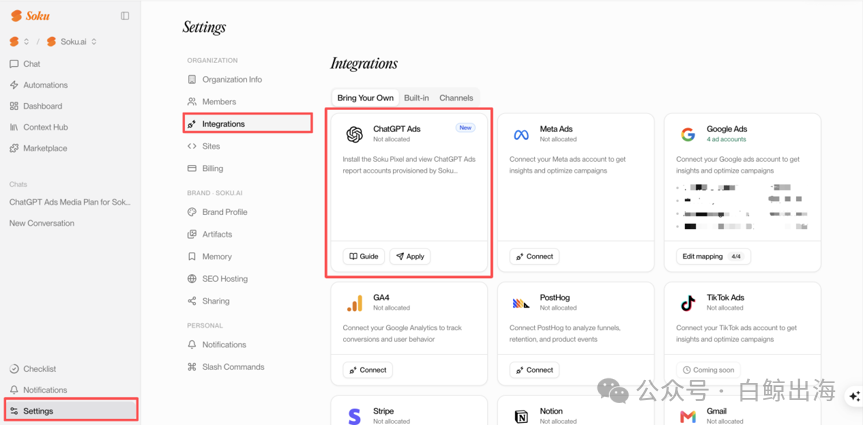This screenshot has width=863, height=425.
Task: Apply for ChatGPT Ads
Action: click(410, 257)
